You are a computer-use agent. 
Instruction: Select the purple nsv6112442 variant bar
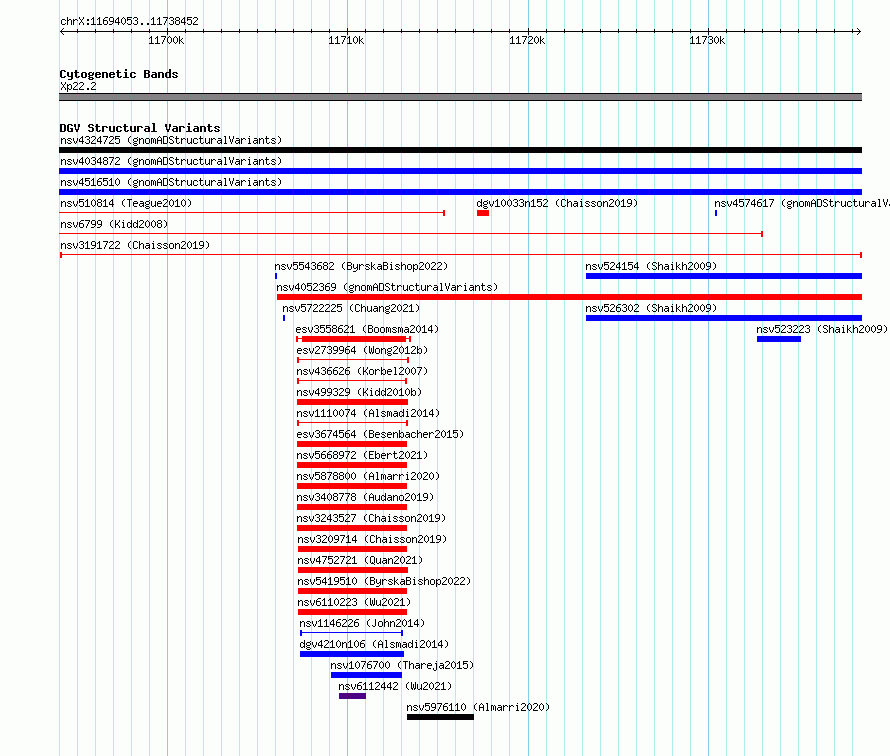point(352,696)
